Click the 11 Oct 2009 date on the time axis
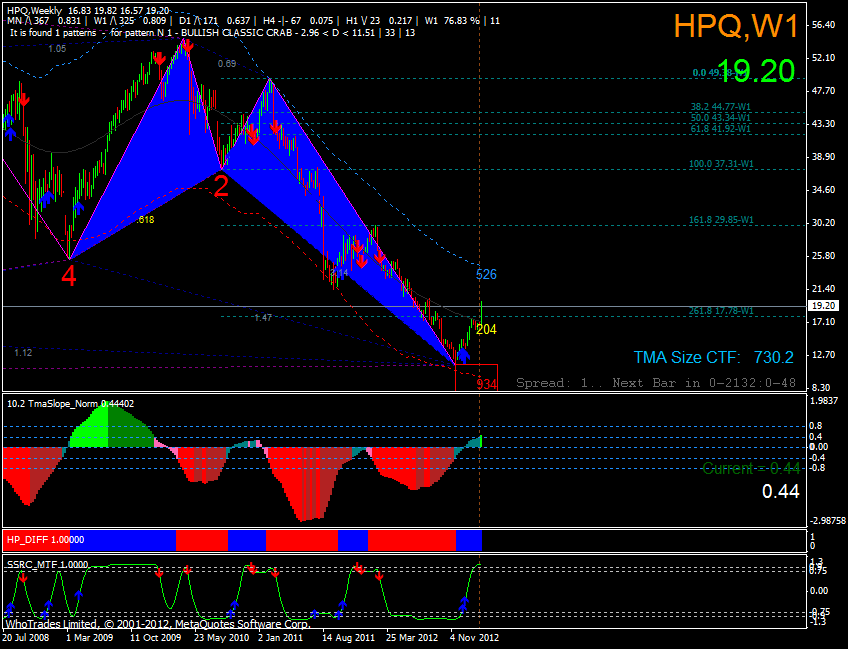848x649 pixels. coord(155,638)
